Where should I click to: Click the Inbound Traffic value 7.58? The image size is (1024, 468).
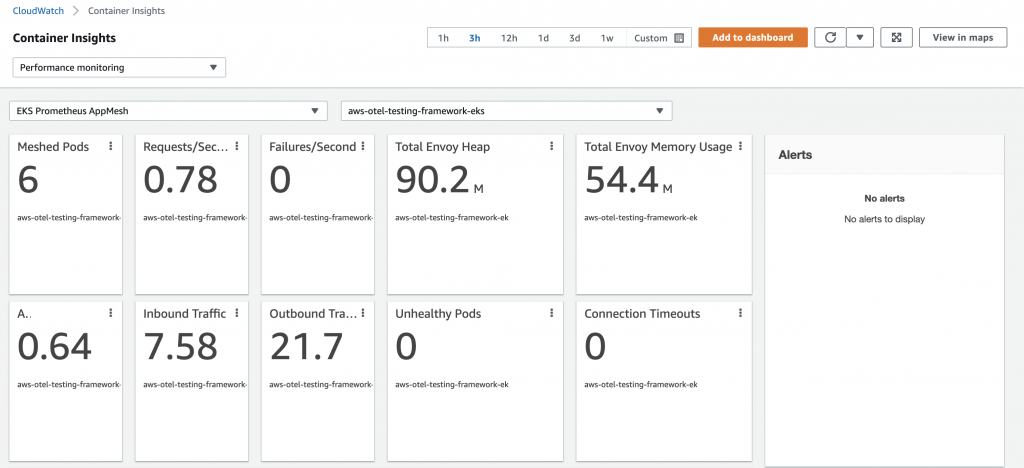(180, 347)
